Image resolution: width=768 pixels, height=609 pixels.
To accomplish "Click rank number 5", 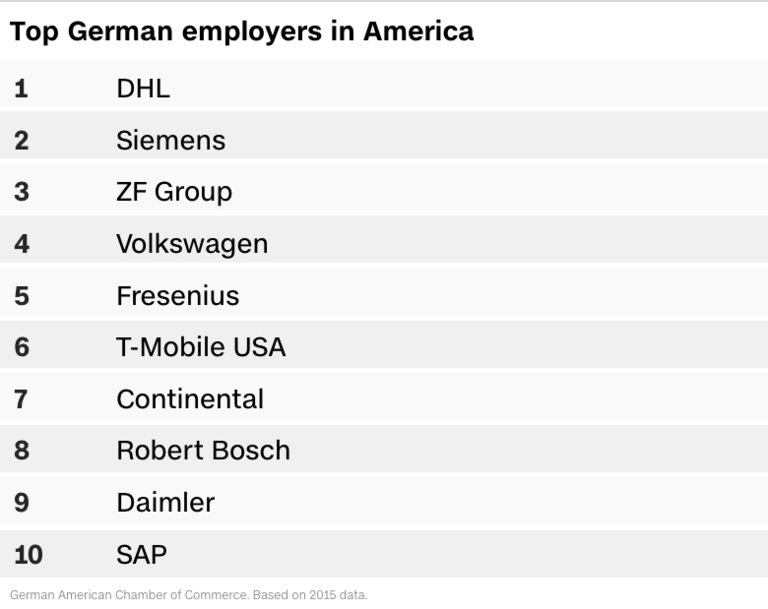I will coord(21,296).
